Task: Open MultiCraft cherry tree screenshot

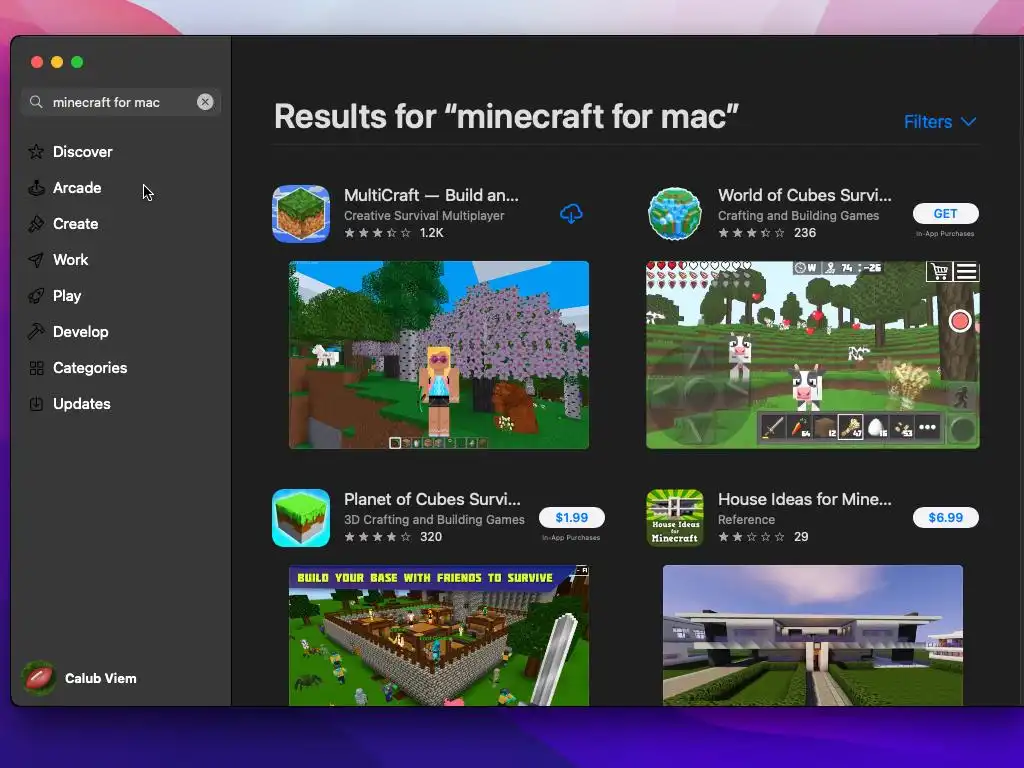Action: [x=439, y=355]
